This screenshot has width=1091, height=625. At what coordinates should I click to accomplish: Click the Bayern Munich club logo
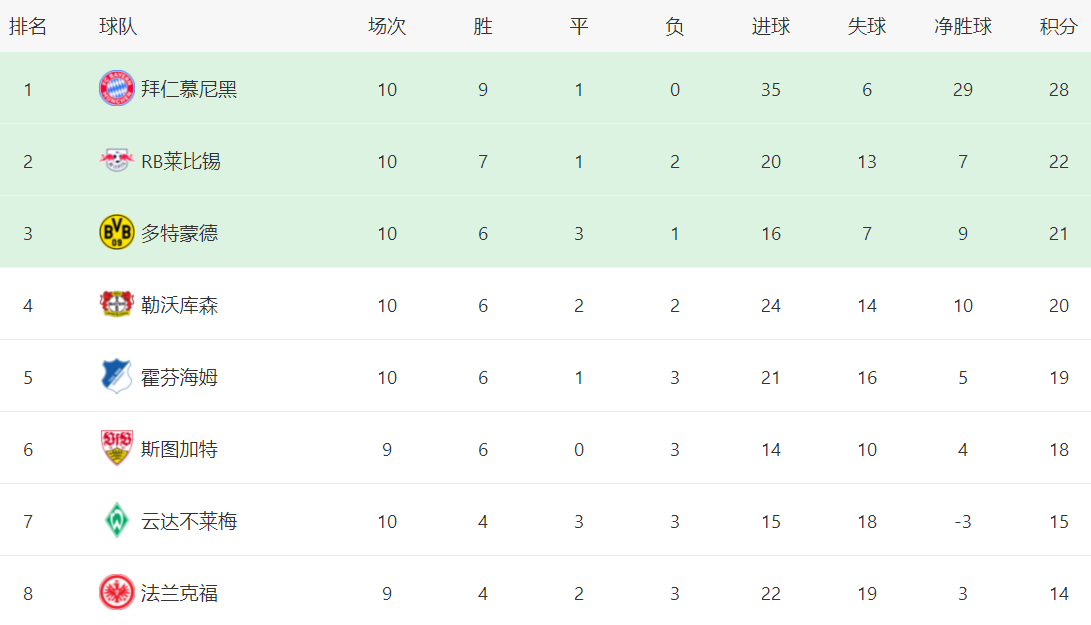tap(117, 89)
